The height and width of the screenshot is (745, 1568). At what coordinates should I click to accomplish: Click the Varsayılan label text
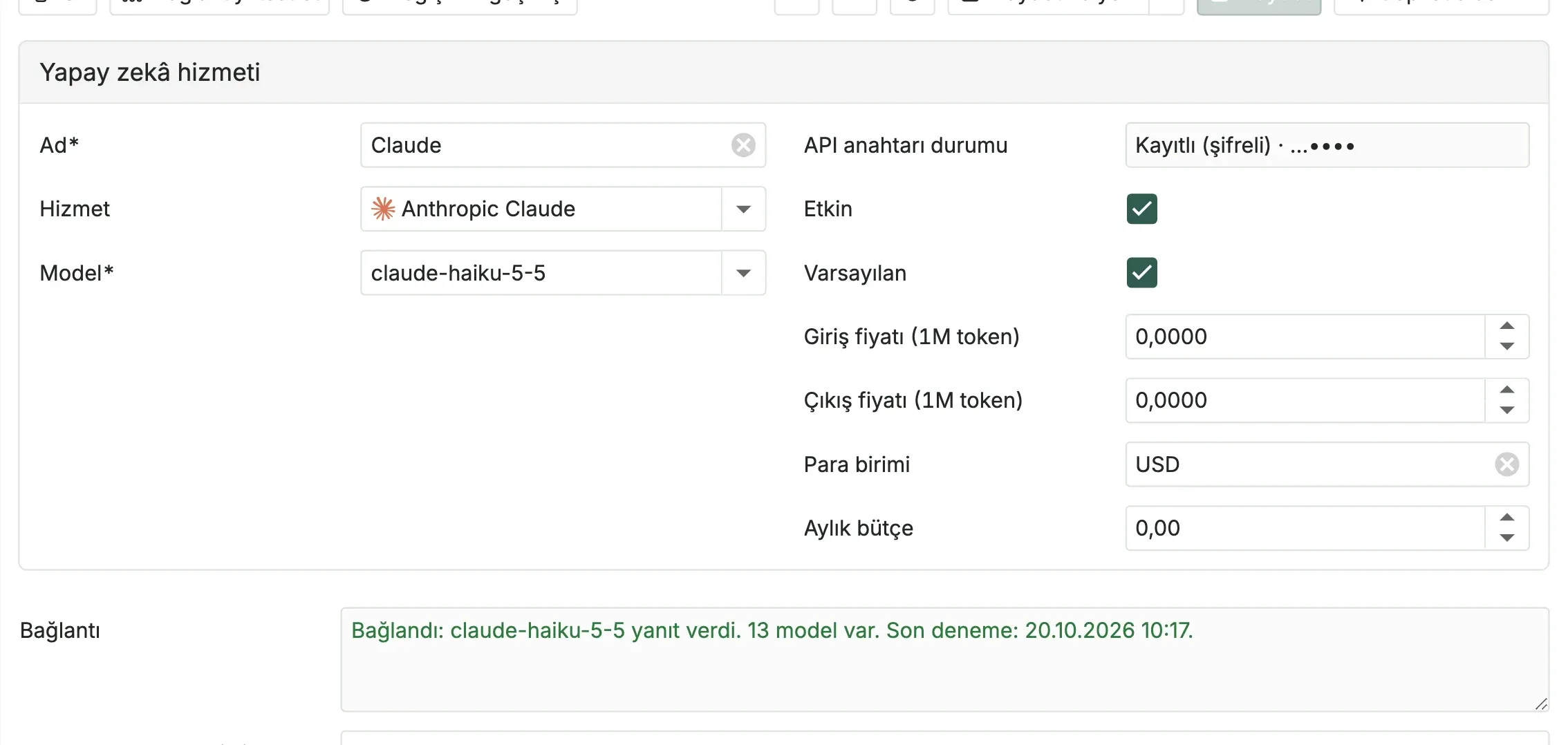pyautogui.click(x=855, y=273)
